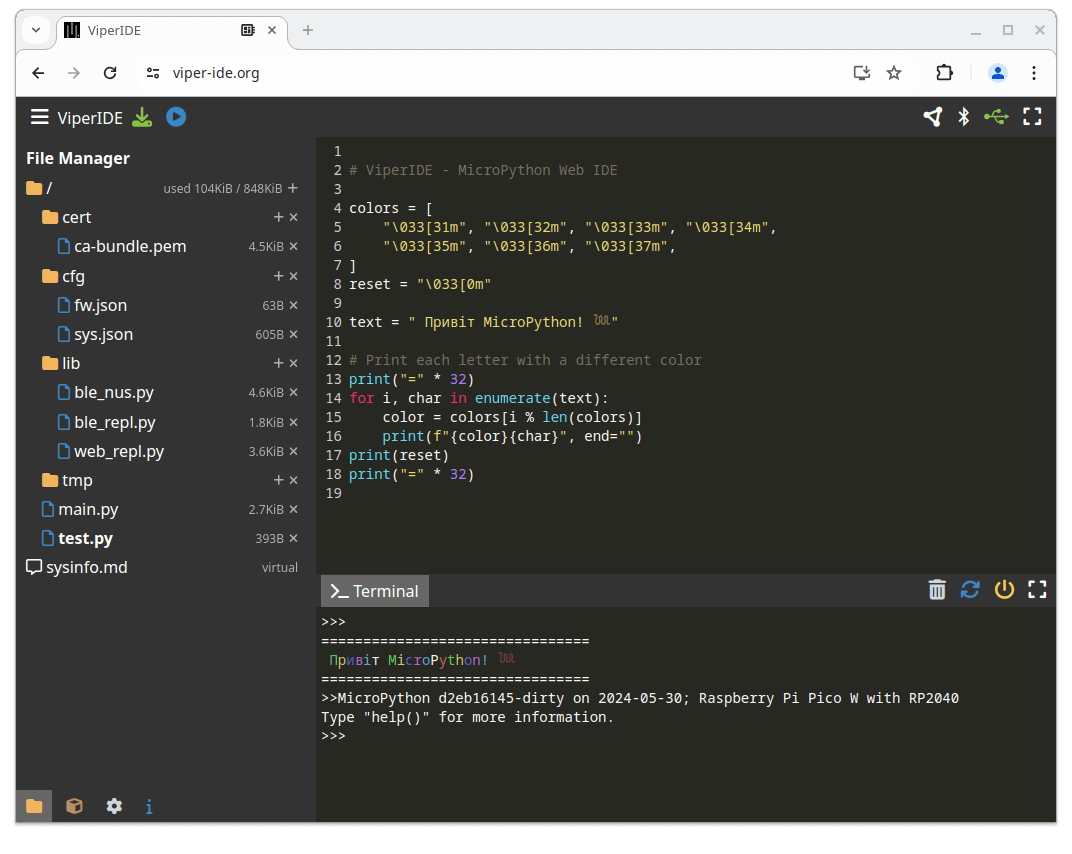
Task: Add a file to the lib folder
Action: coord(278,363)
